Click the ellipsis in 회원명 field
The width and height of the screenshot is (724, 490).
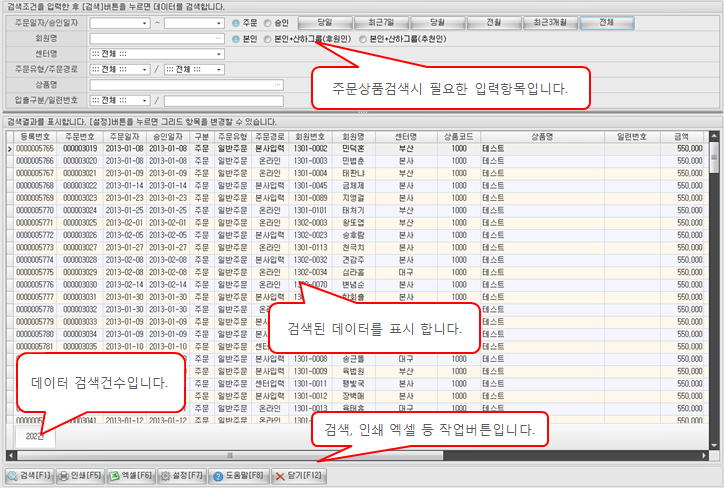(x=219, y=39)
